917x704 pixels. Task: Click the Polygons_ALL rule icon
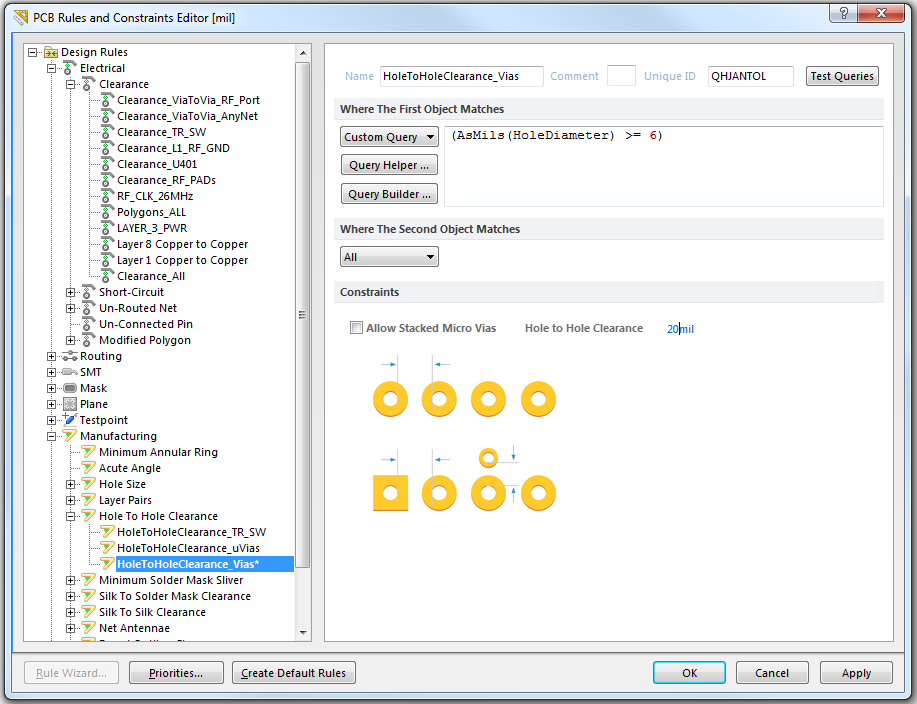[107, 212]
